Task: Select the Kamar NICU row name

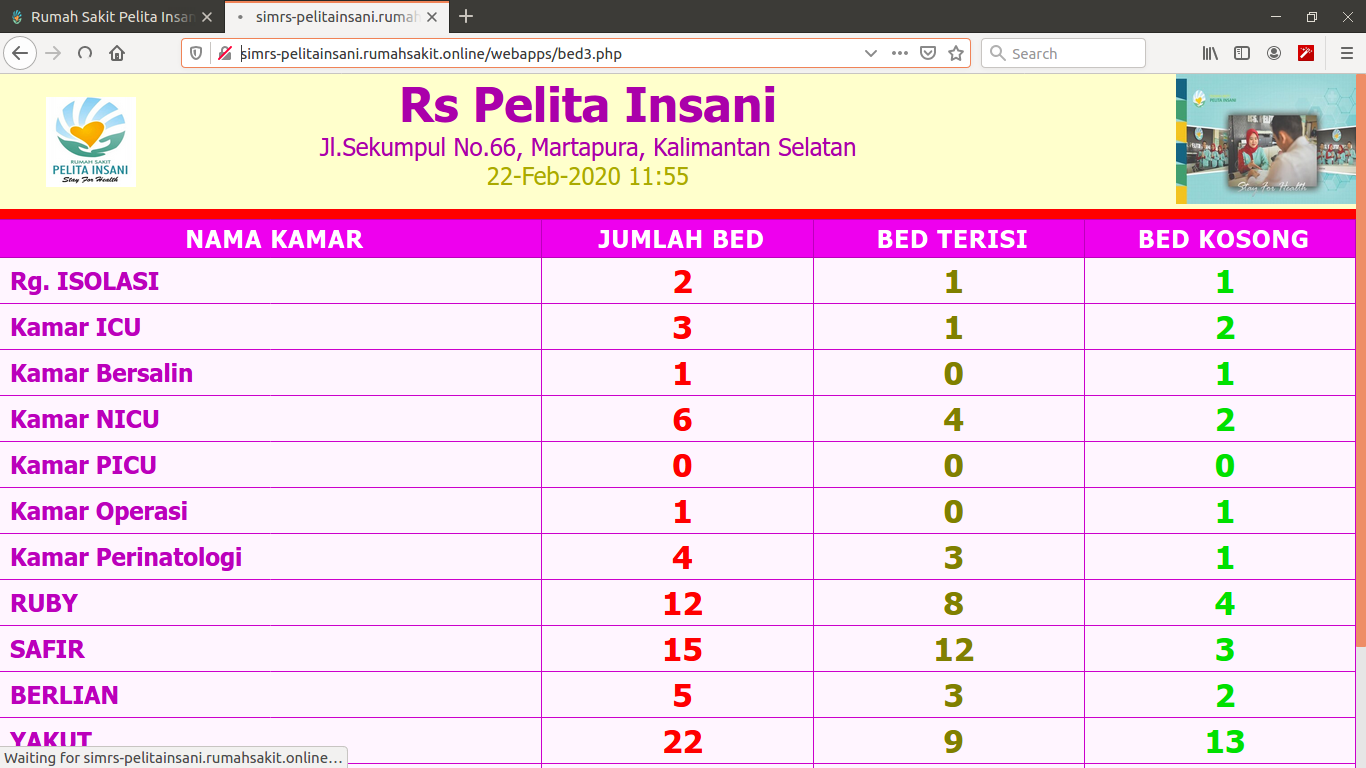Action: coord(84,420)
